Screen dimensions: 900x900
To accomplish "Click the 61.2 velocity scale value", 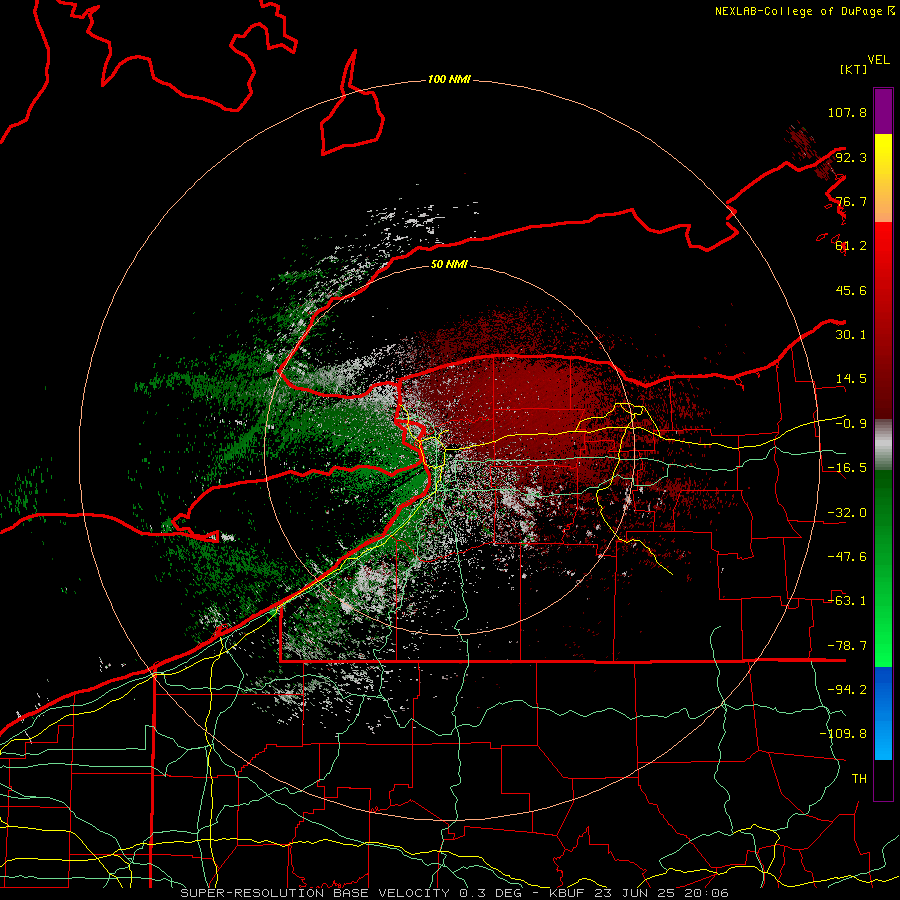I will (x=851, y=246).
